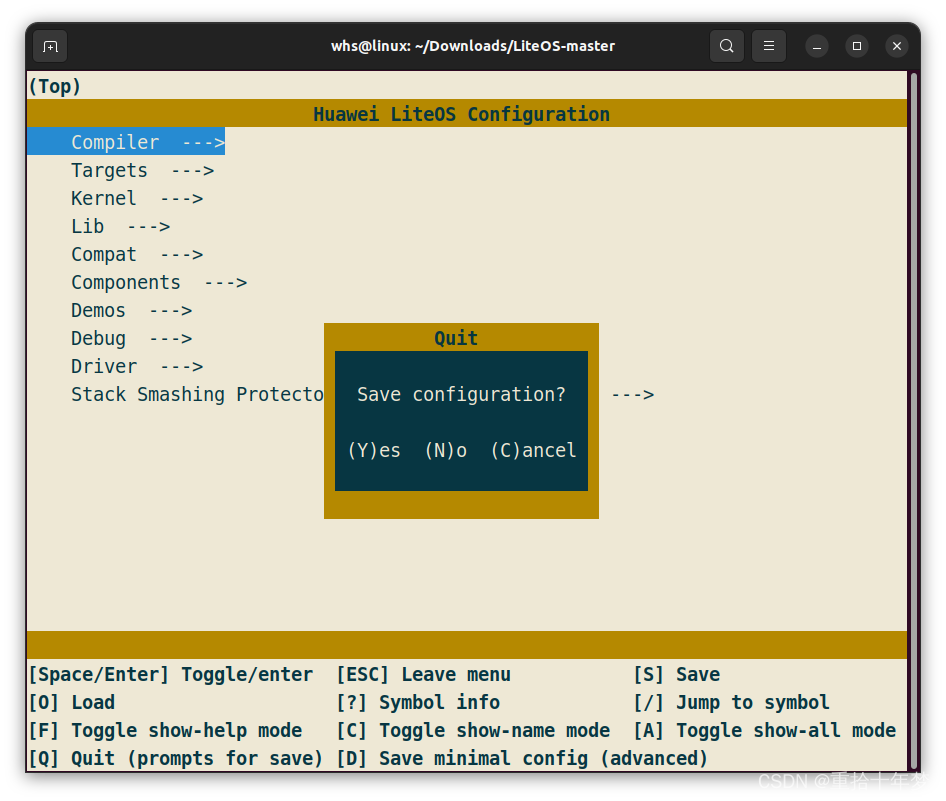Click the [Q] Quit (prompts for save) hint
This screenshot has width=946, height=801.
176,759
